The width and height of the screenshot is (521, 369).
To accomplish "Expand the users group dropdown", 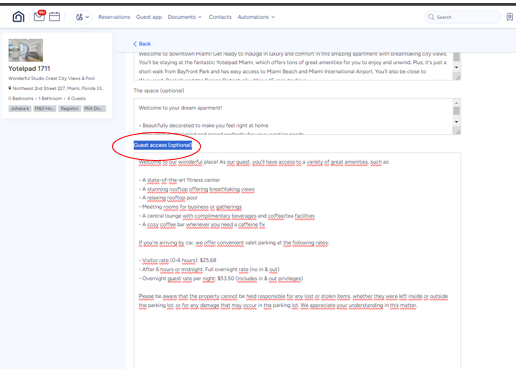I will (x=82, y=17).
